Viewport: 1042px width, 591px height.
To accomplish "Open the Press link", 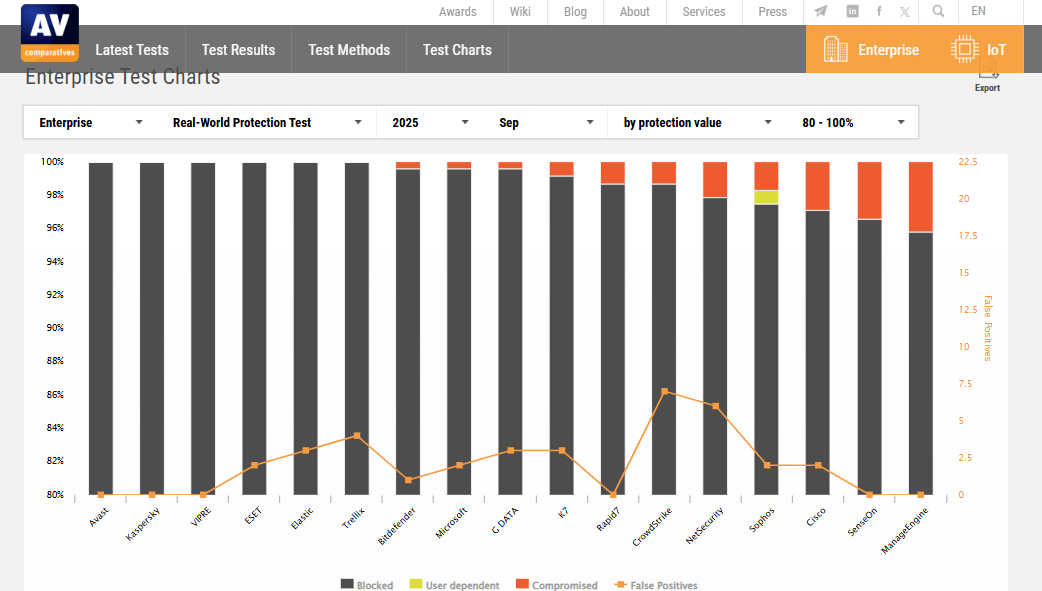I will click(773, 12).
